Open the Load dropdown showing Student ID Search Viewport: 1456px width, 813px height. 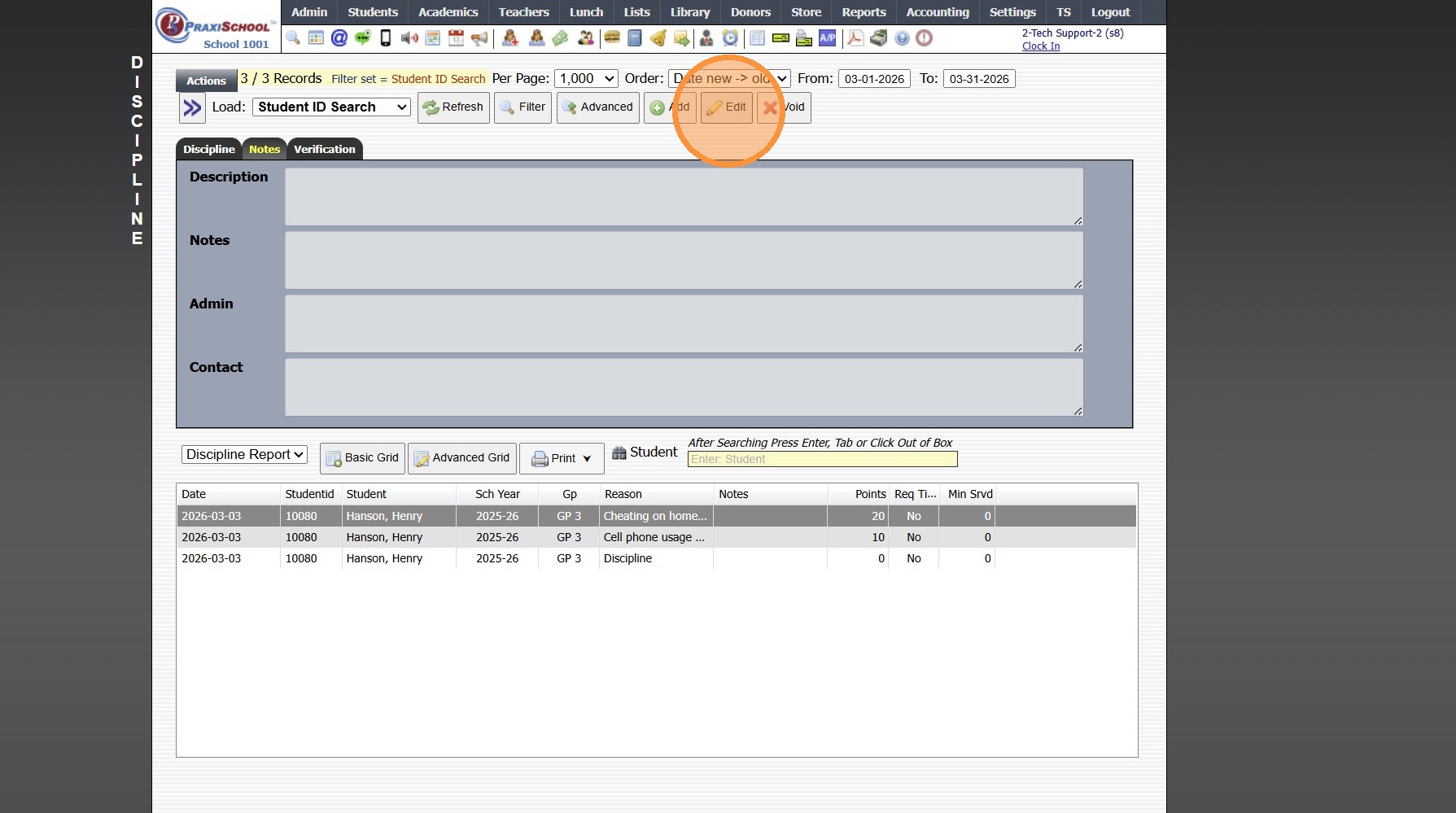(x=331, y=107)
